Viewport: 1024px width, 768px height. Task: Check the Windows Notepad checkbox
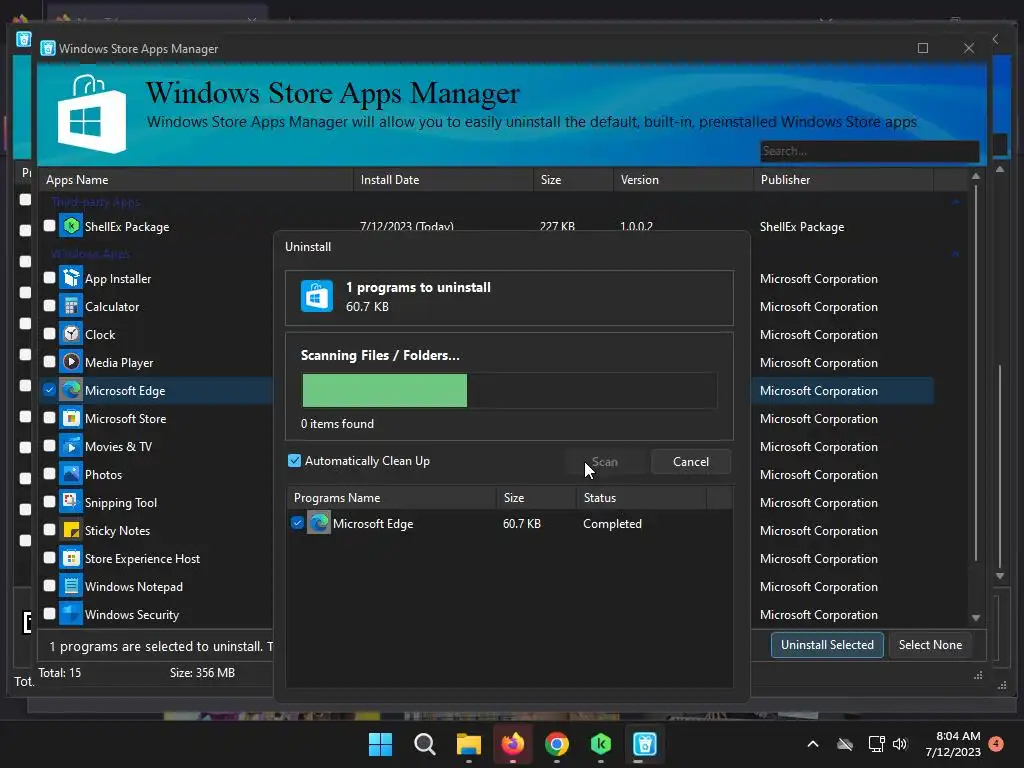tap(50, 586)
